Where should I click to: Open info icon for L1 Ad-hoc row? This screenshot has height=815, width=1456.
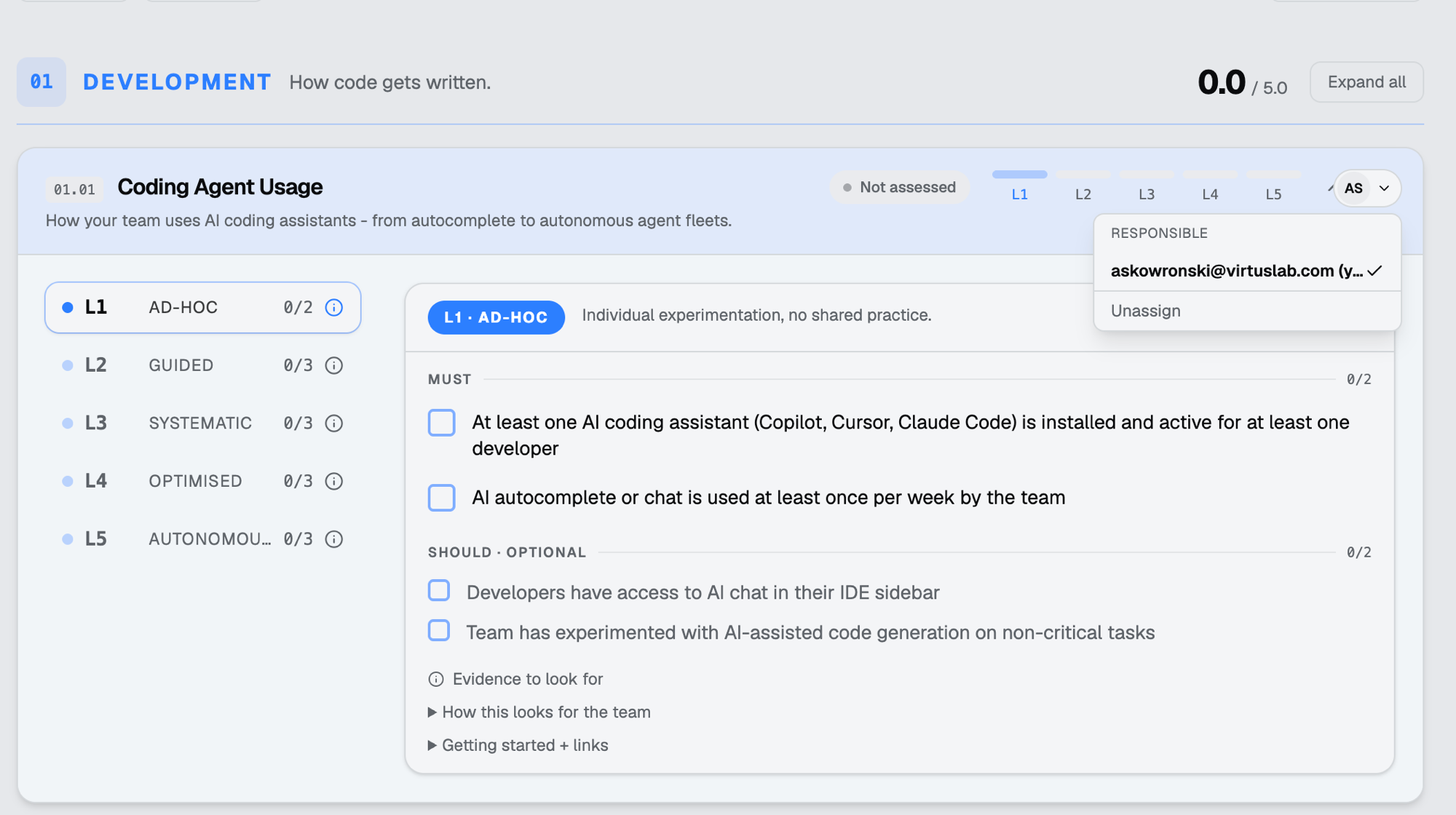pos(334,307)
